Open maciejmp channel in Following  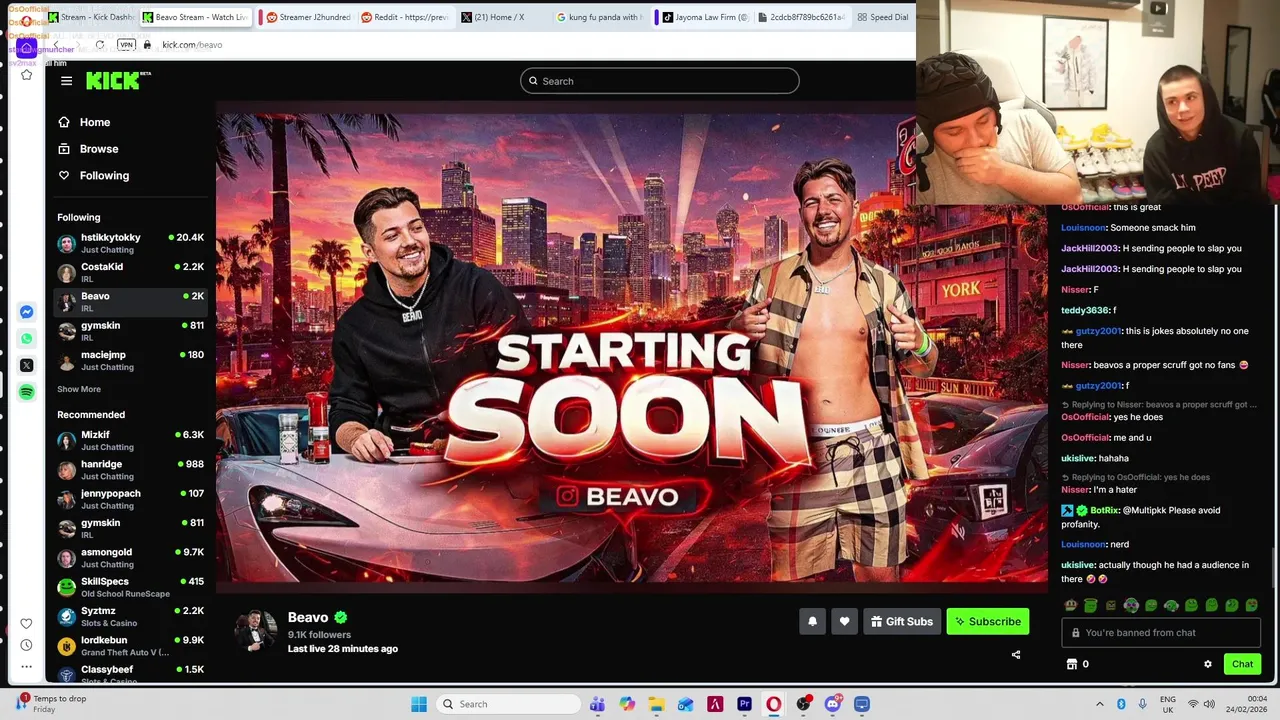point(130,360)
